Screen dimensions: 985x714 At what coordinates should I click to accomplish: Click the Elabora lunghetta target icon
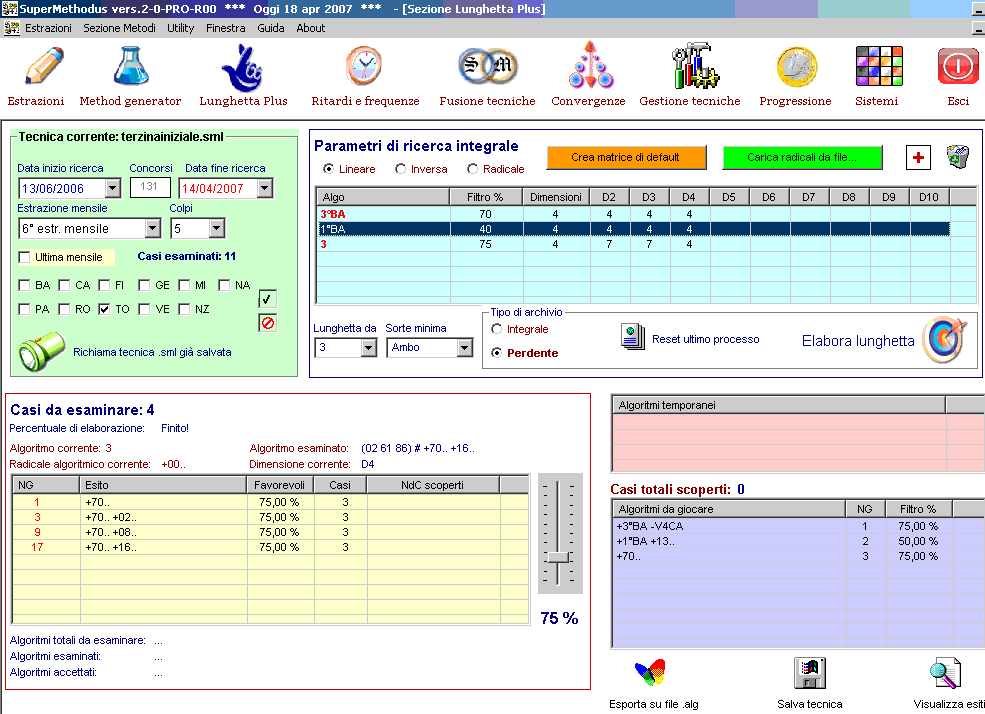[x=945, y=340]
